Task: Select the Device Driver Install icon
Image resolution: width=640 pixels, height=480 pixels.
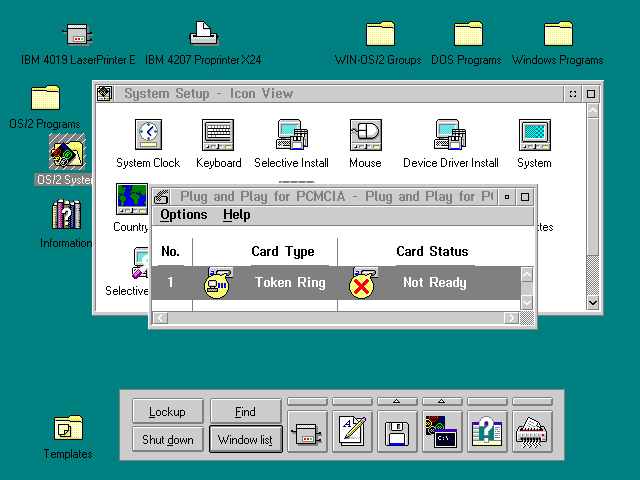Action: tap(450, 135)
